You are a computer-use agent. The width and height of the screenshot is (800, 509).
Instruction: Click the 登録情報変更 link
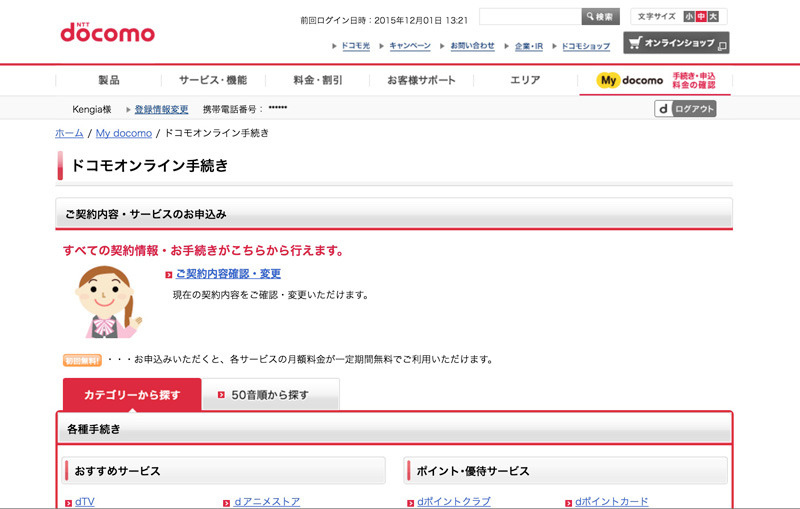[x=161, y=109]
